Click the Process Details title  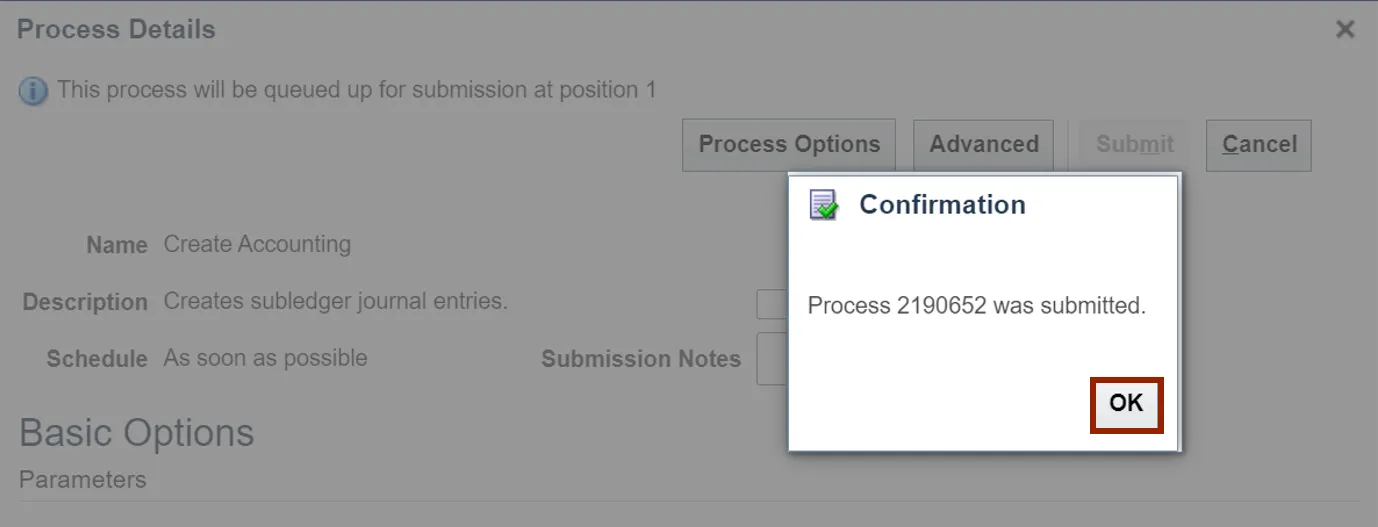[116, 30]
